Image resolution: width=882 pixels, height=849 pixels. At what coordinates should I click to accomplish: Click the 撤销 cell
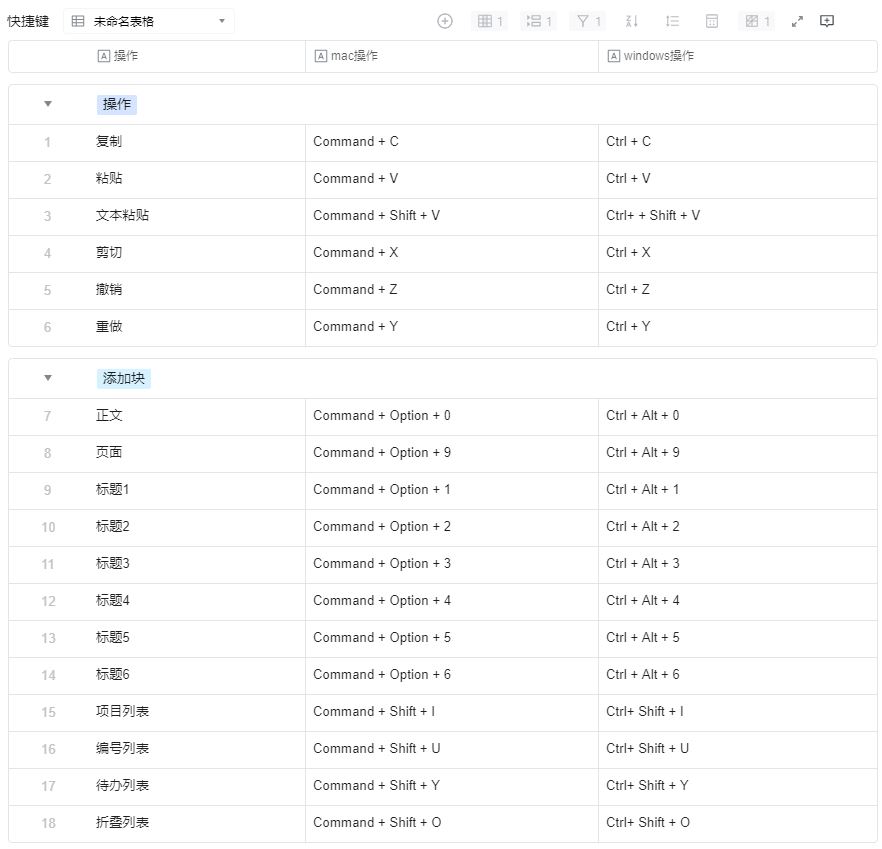(x=196, y=290)
